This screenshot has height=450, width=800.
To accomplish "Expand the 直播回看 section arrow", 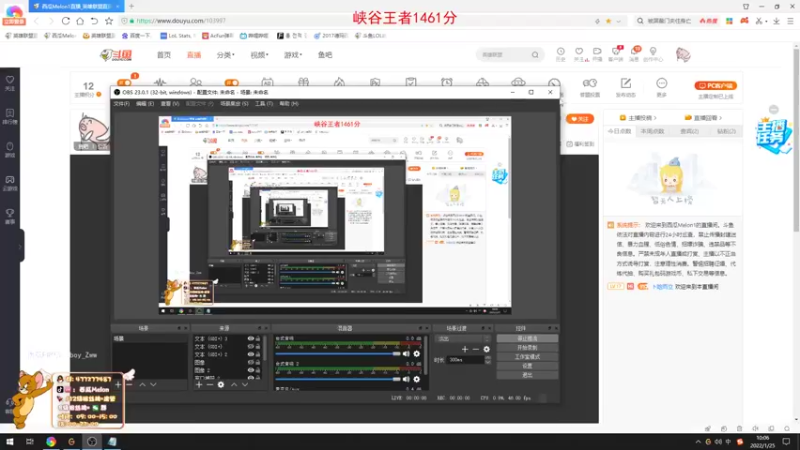I will click(x=720, y=118).
